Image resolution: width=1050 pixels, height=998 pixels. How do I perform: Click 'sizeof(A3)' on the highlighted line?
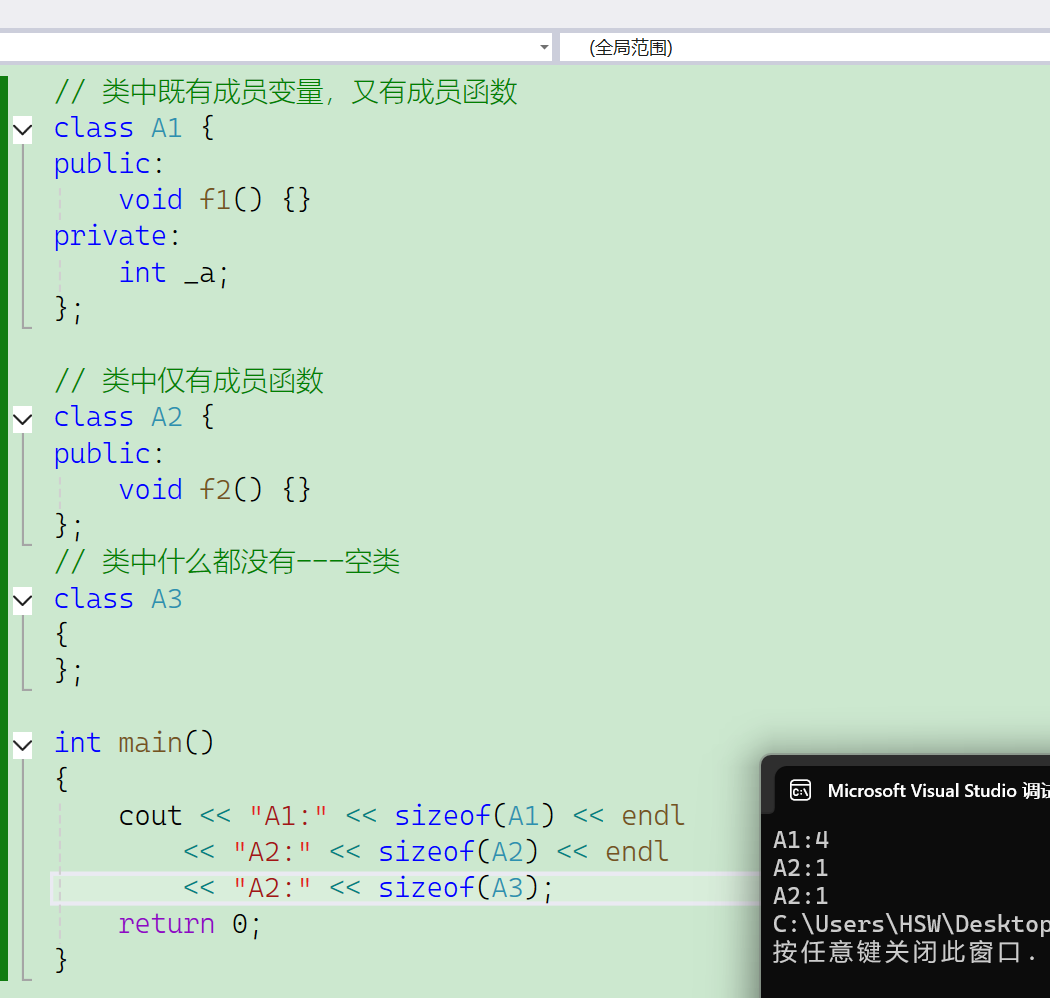[459, 888]
